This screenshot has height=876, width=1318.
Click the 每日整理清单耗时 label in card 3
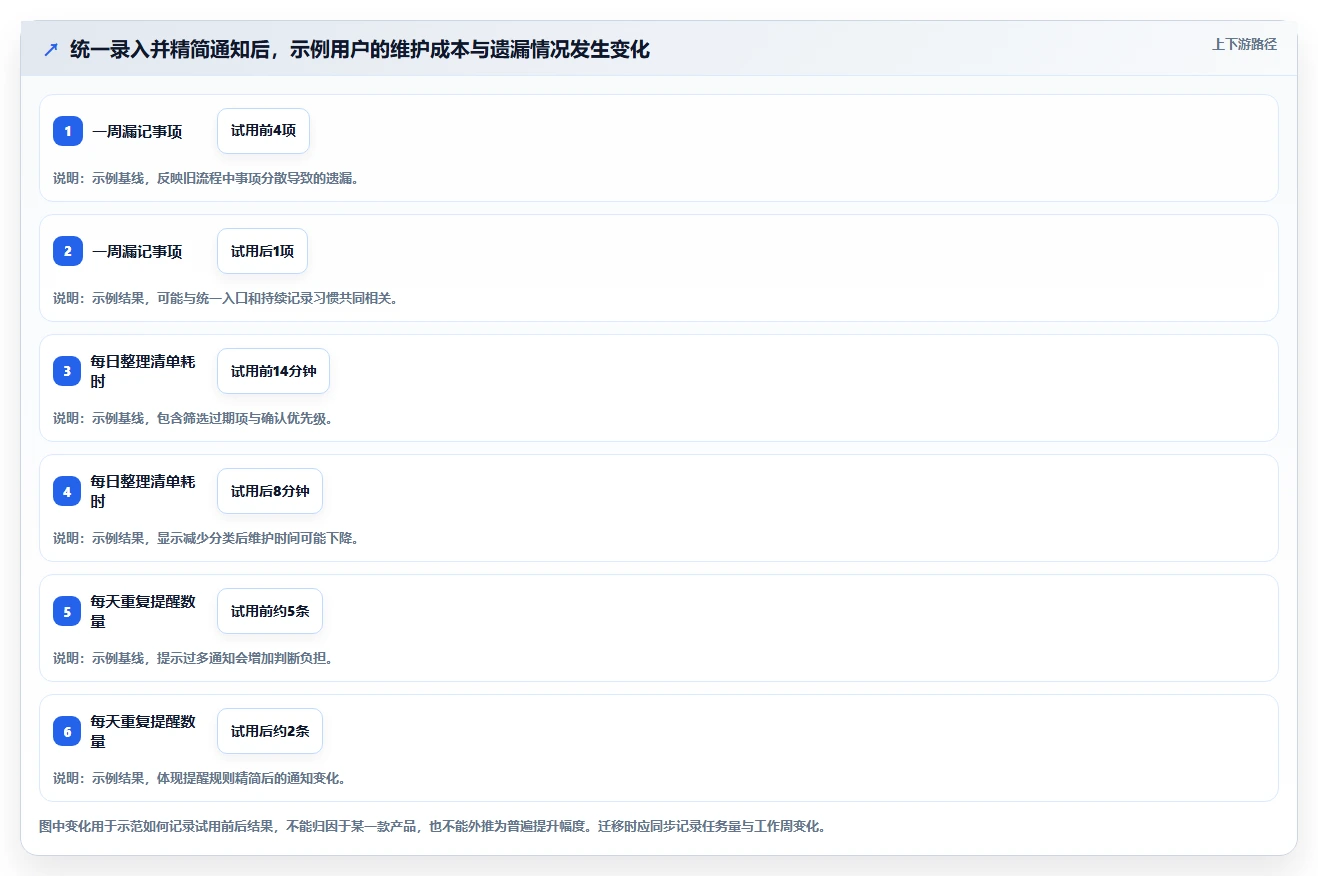point(143,371)
